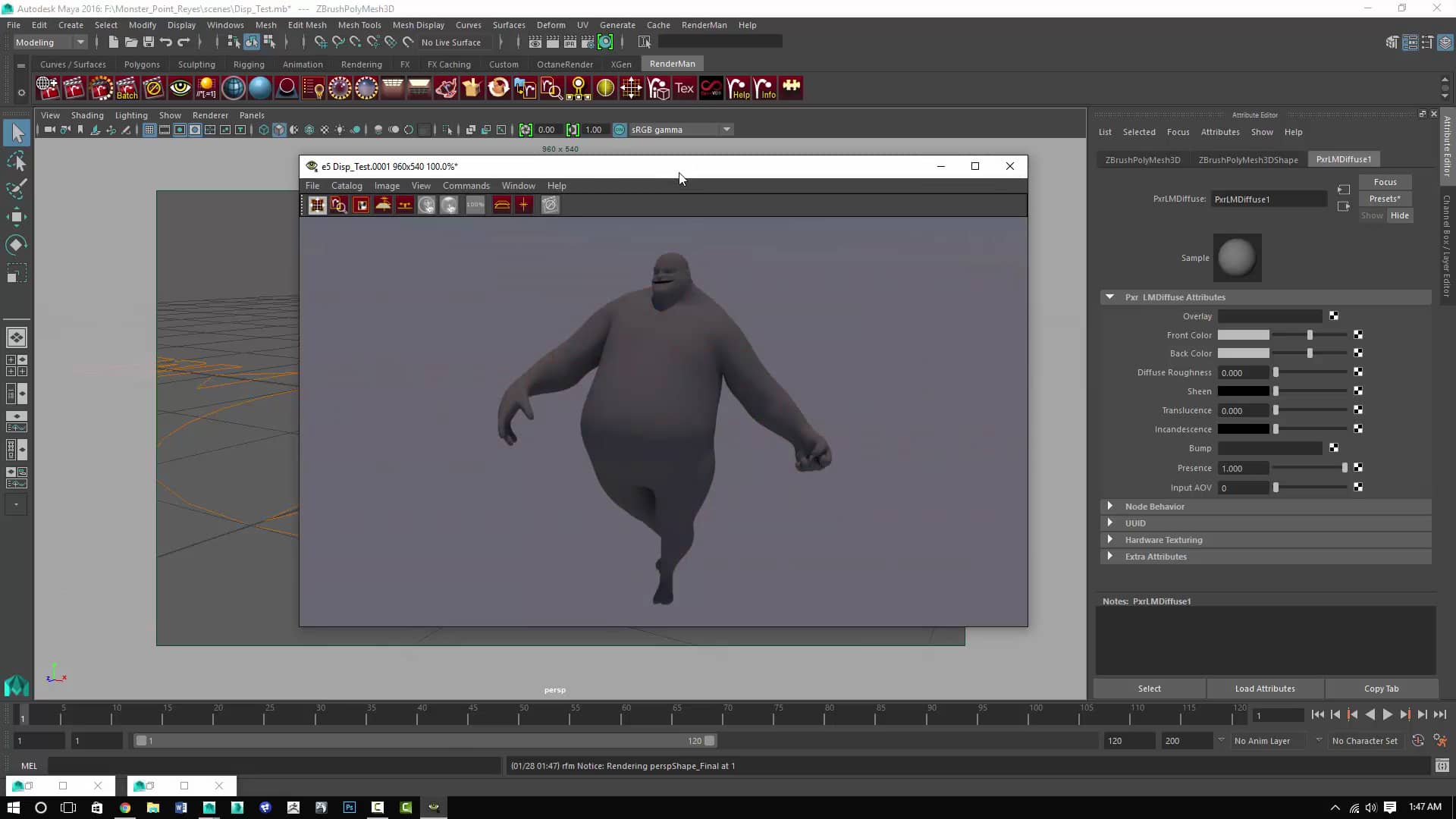Render current frame using RenderMan shelf icon

click(x=74, y=88)
